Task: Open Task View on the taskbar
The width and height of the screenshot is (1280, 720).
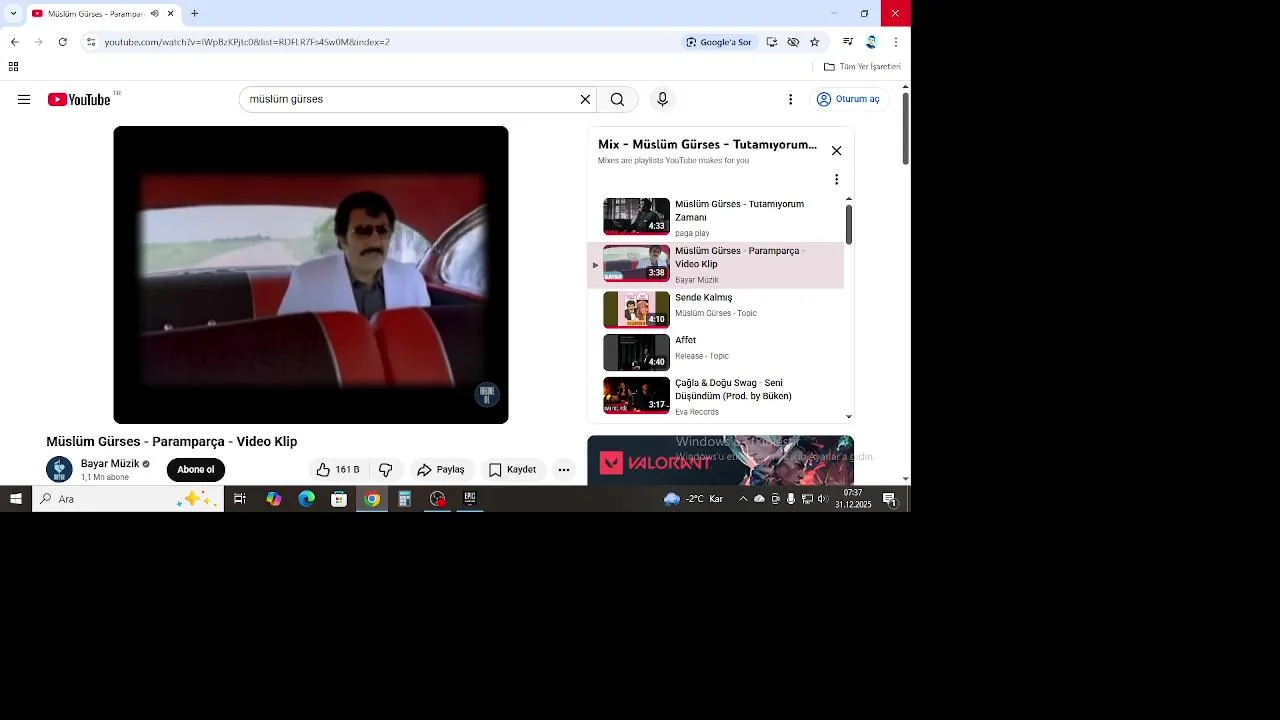Action: pos(240,499)
